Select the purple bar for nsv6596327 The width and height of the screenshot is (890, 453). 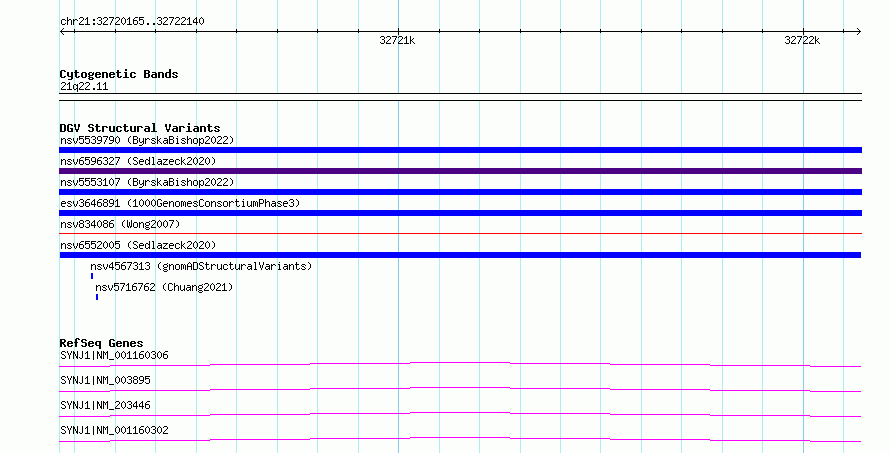point(460,171)
